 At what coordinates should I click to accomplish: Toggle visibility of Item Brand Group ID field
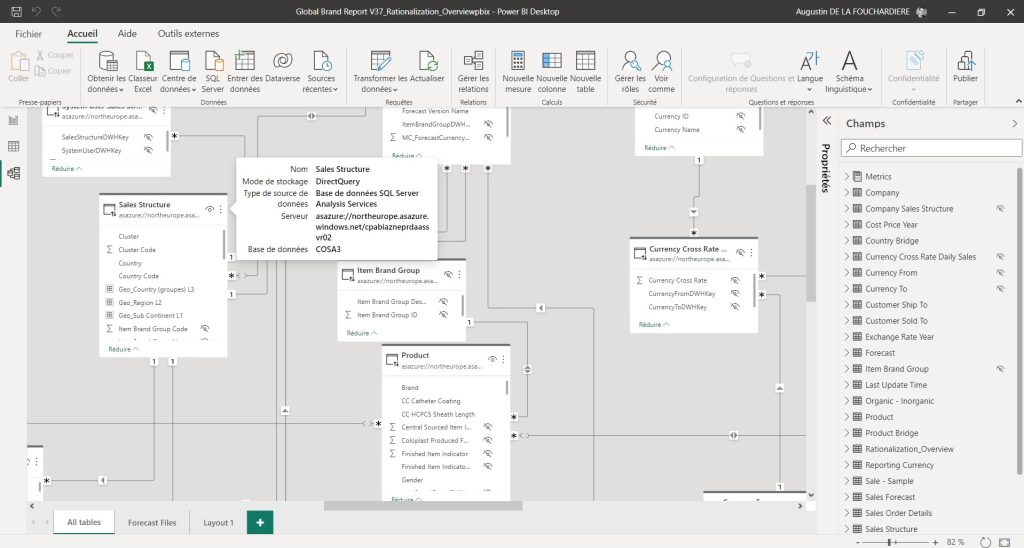pyautogui.click(x=443, y=315)
